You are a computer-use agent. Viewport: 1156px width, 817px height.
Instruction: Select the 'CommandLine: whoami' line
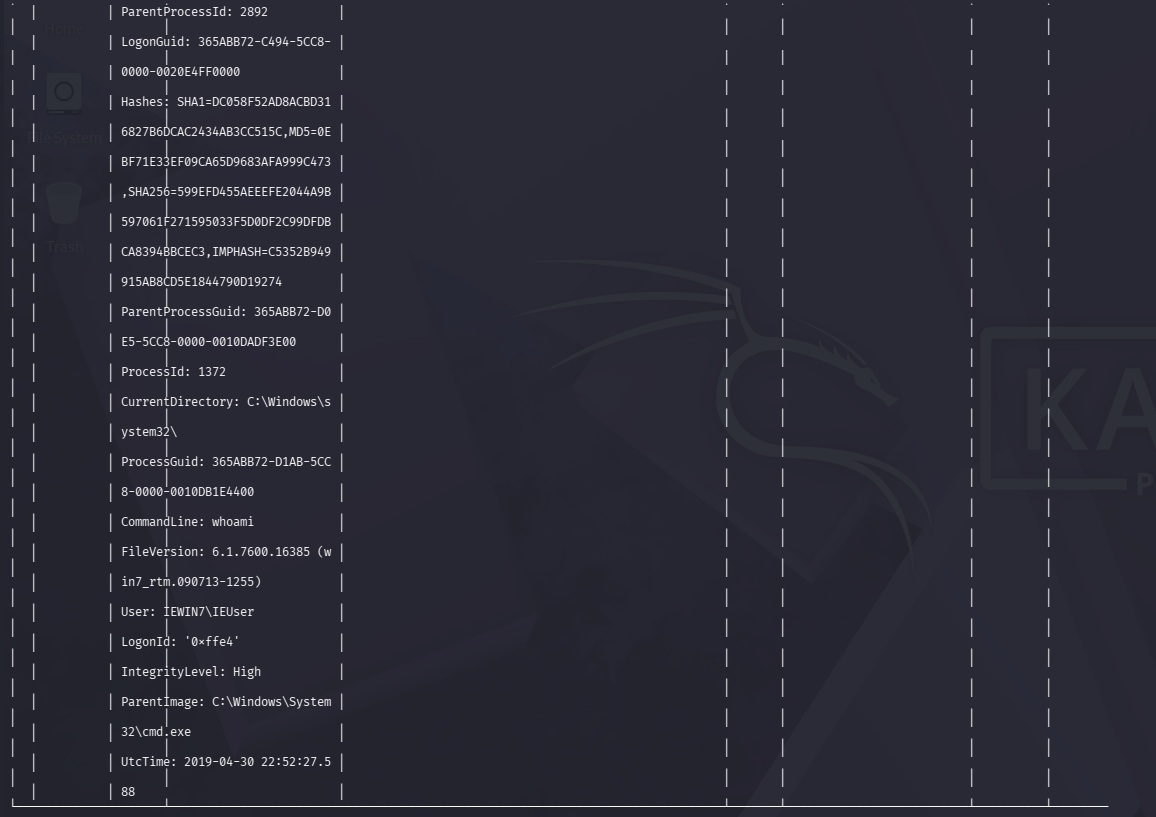click(187, 522)
